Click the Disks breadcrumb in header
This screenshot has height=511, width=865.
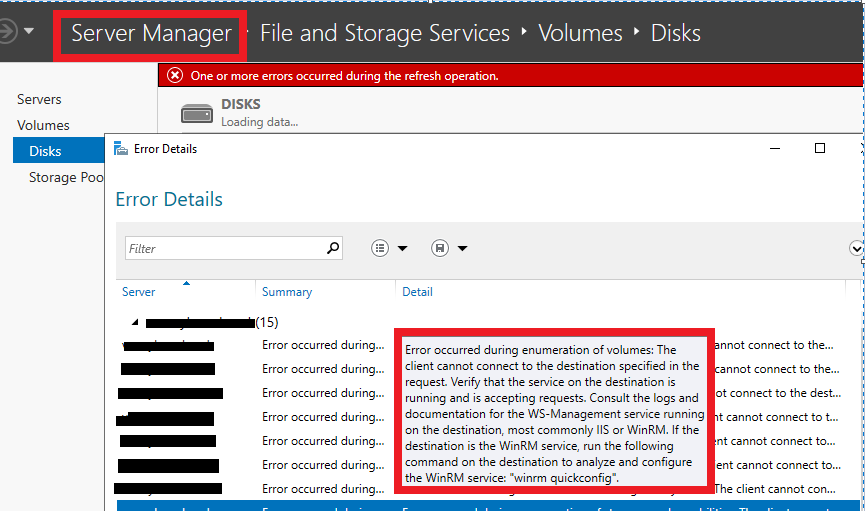(x=675, y=33)
